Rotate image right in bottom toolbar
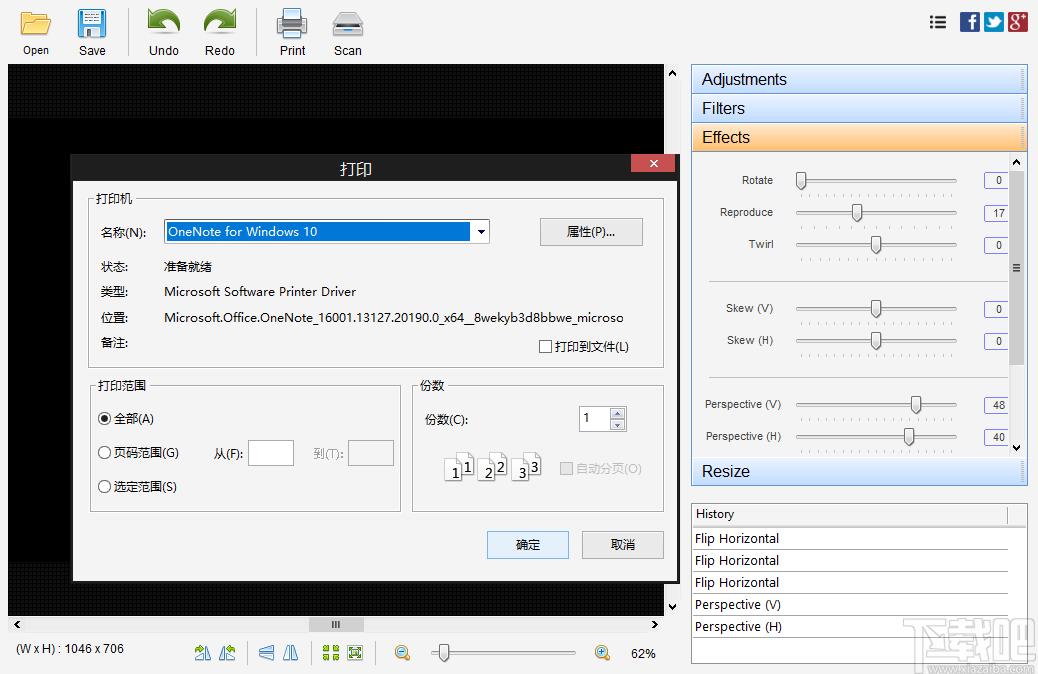The image size is (1038, 674). 203,653
